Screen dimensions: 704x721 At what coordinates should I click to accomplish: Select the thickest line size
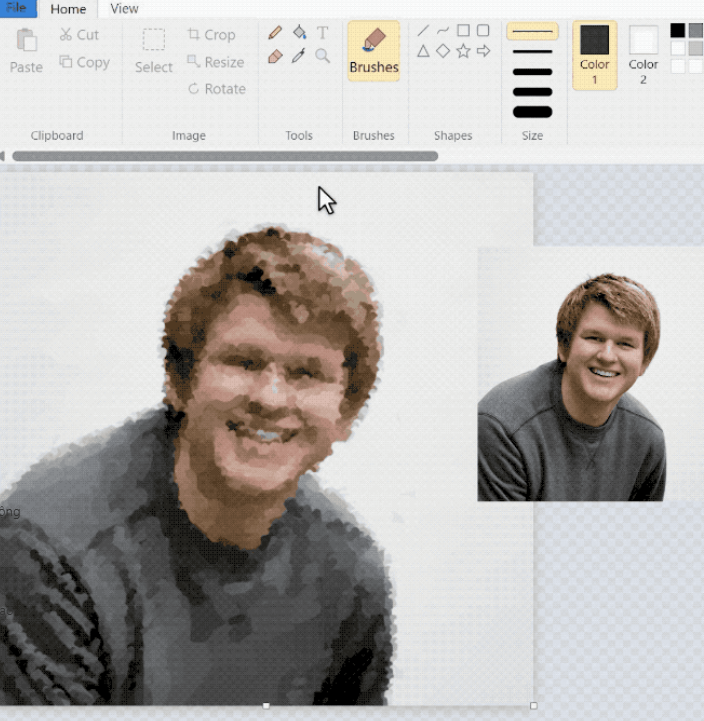532,112
